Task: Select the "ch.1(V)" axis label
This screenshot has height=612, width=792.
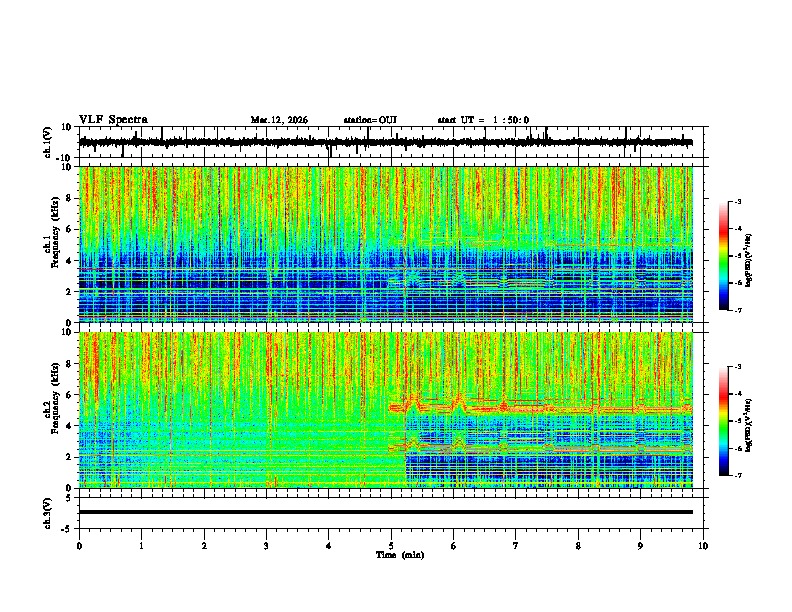Action: pos(48,142)
